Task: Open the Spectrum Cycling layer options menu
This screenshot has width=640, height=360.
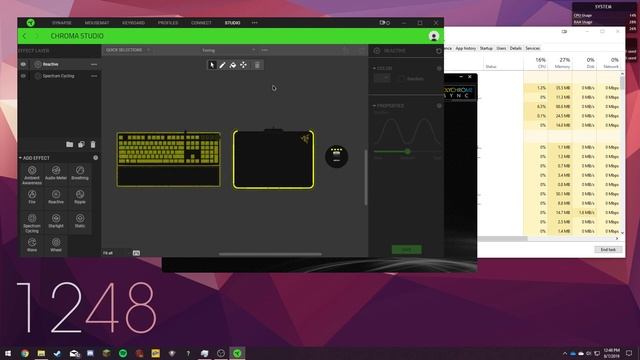Action: pyautogui.click(x=94, y=76)
